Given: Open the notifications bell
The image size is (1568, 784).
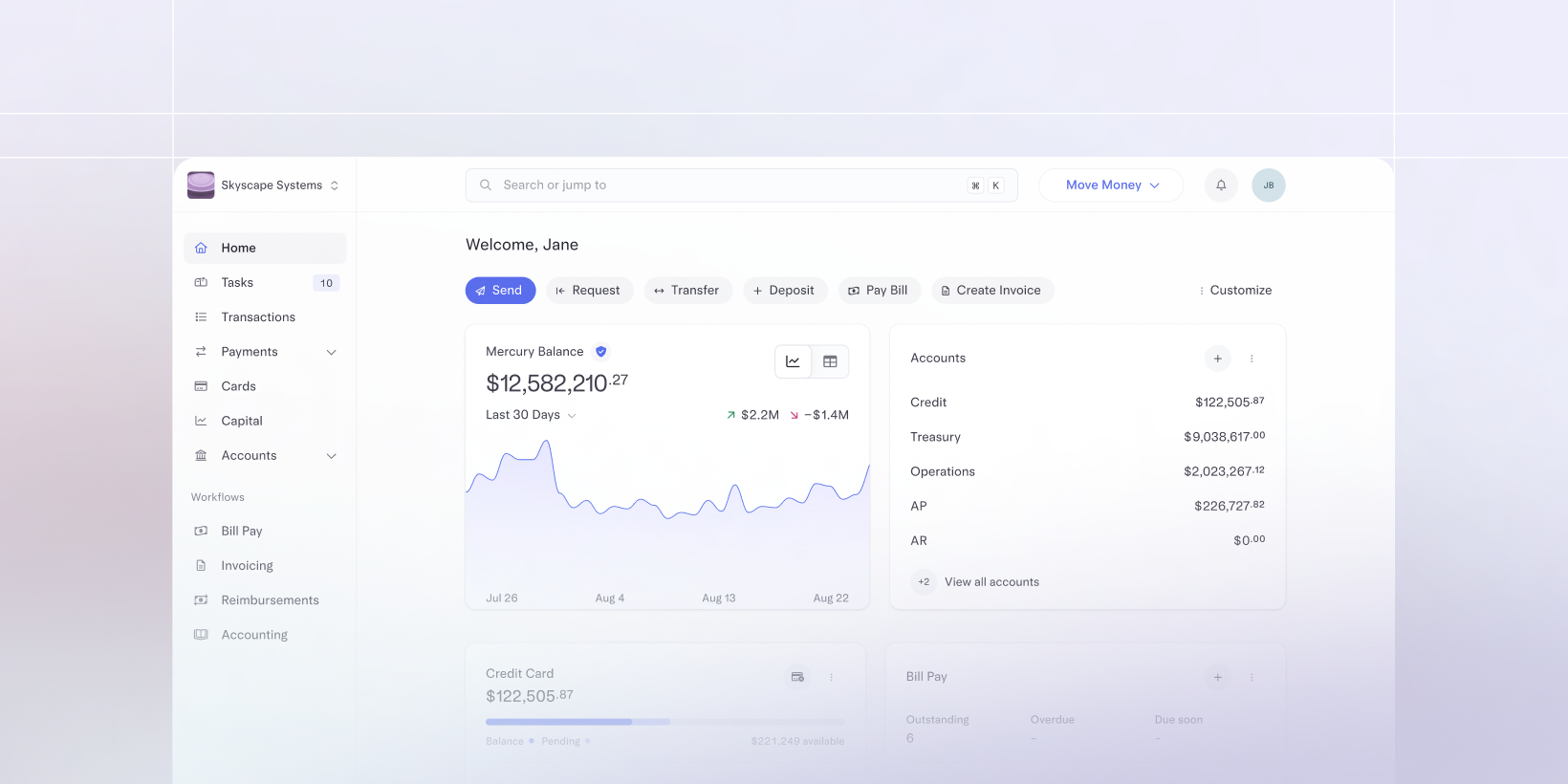Looking at the screenshot, I should (x=1221, y=185).
